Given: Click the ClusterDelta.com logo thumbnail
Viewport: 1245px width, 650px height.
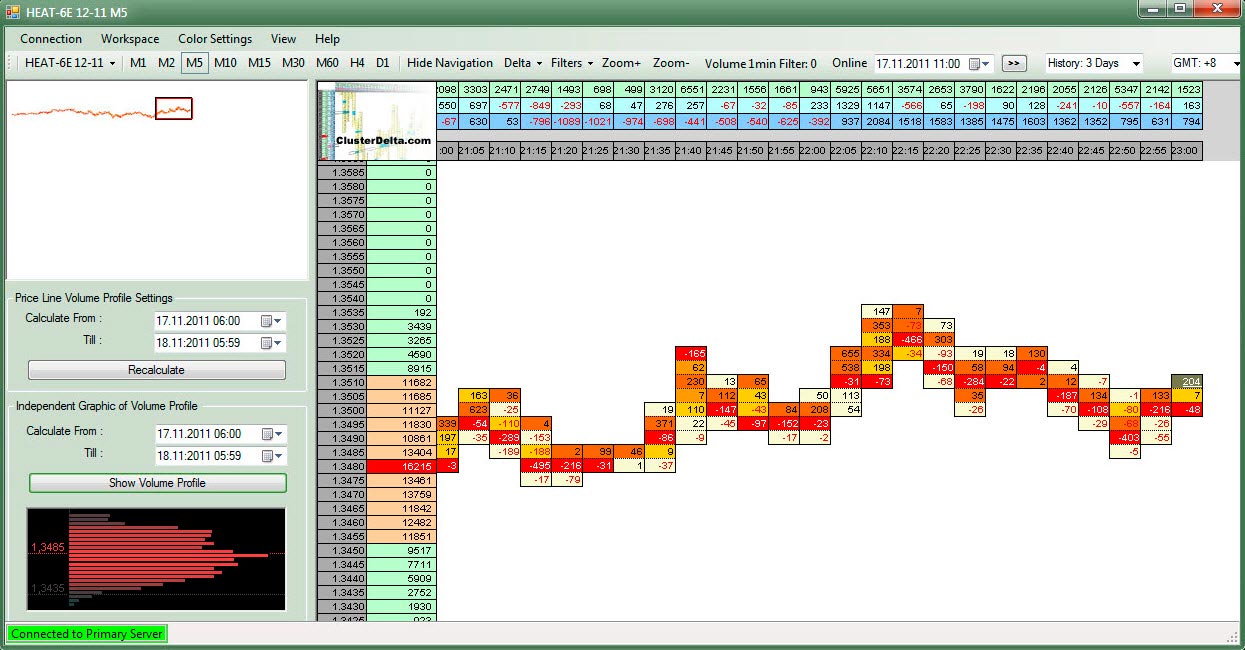Looking at the screenshot, I should (376, 120).
